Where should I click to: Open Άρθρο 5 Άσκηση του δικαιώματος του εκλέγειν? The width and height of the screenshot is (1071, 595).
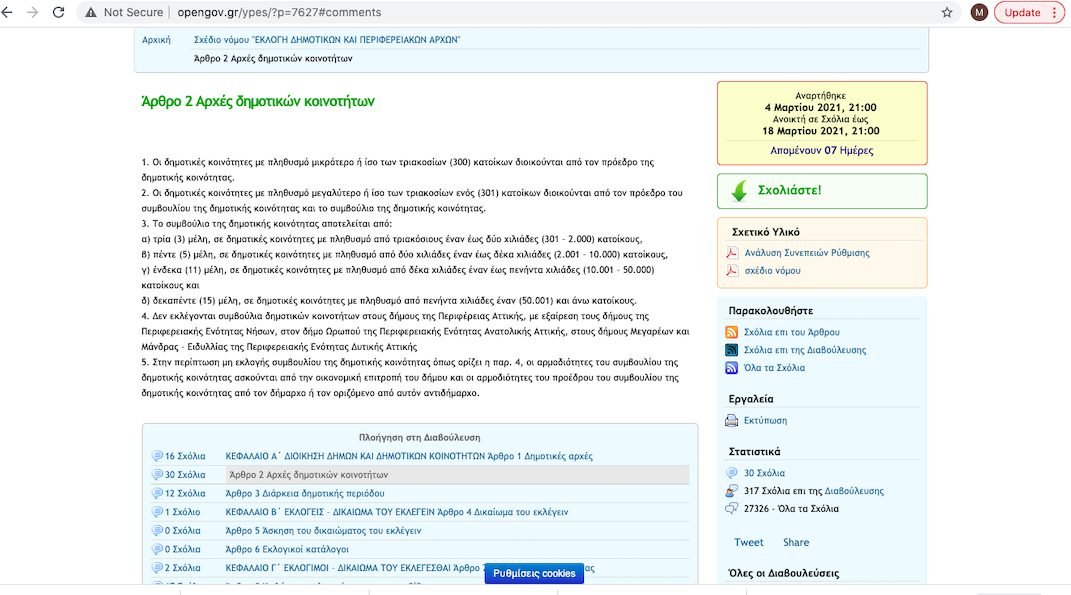coord(323,531)
